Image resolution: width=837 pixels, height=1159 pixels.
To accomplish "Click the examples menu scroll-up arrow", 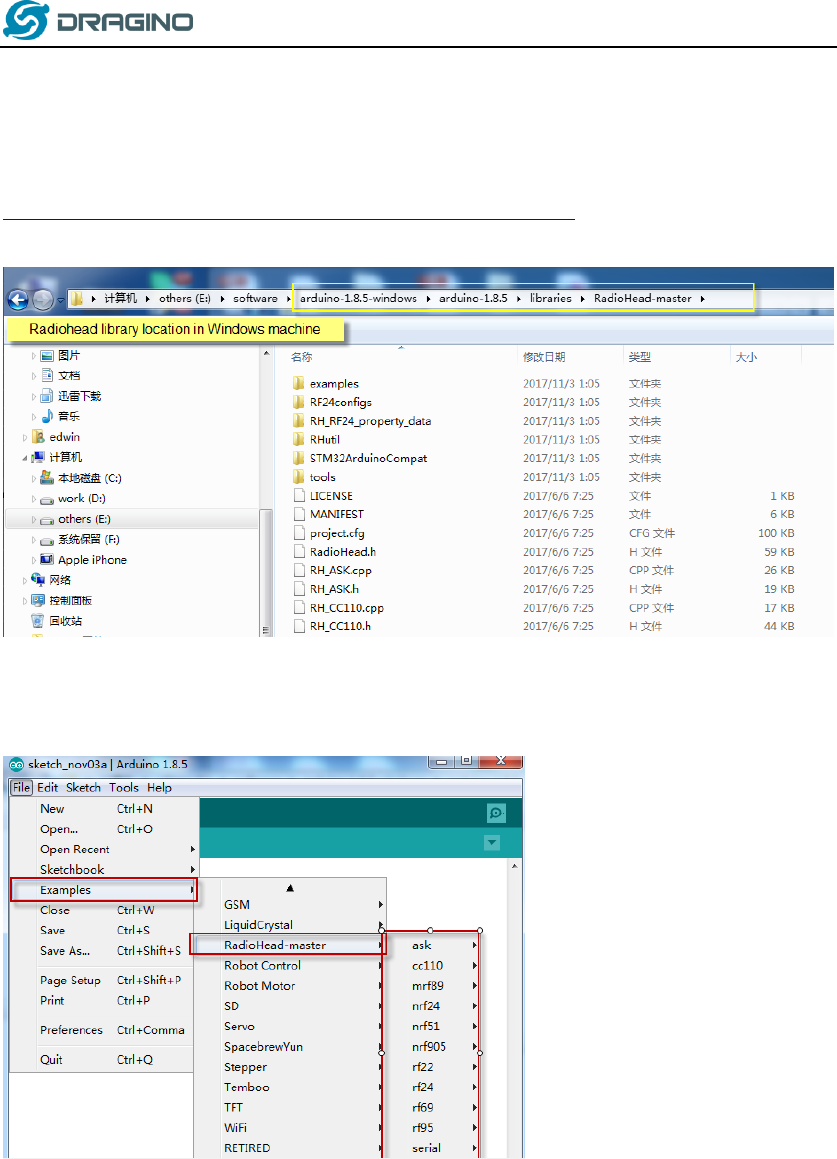I will (290, 888).
